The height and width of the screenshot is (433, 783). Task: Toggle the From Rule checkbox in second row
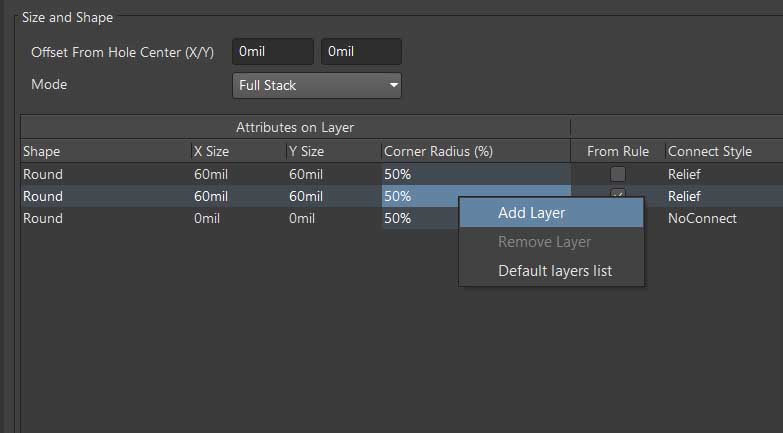click(x=618, y=194)
